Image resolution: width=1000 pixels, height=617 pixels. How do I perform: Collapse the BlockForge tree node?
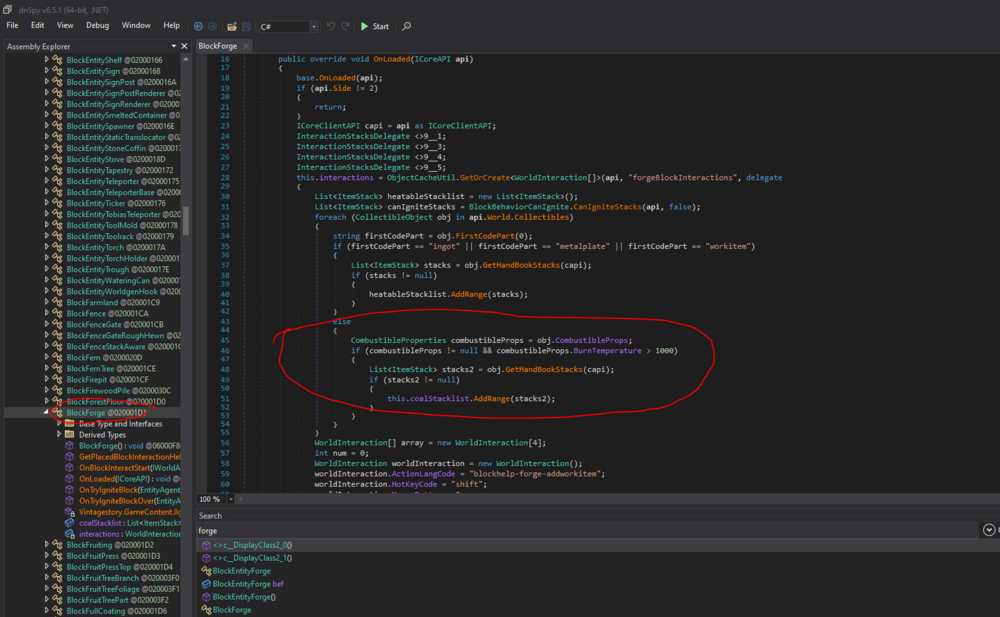click(x=46, y=412)
